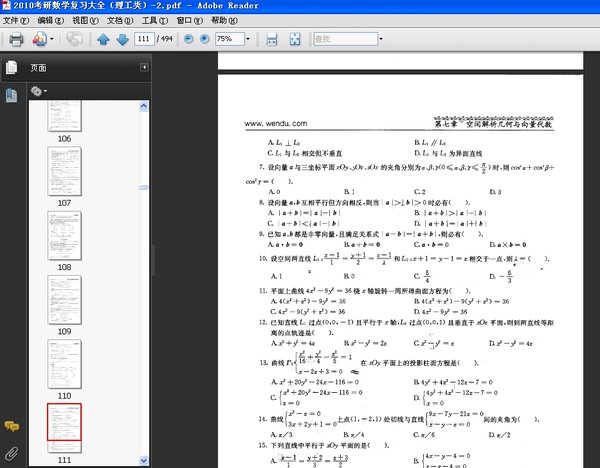
Task: Open the 文档 (Document) menu
Action: tap(120, 20)
